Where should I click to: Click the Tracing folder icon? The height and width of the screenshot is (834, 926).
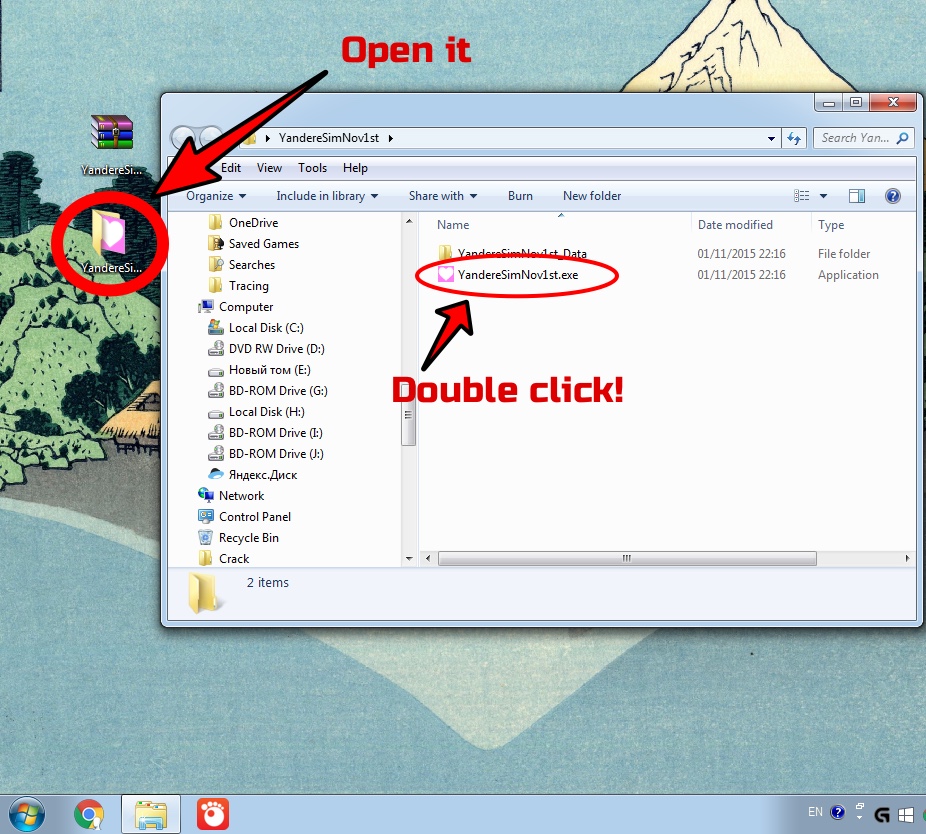coord(216,285)
